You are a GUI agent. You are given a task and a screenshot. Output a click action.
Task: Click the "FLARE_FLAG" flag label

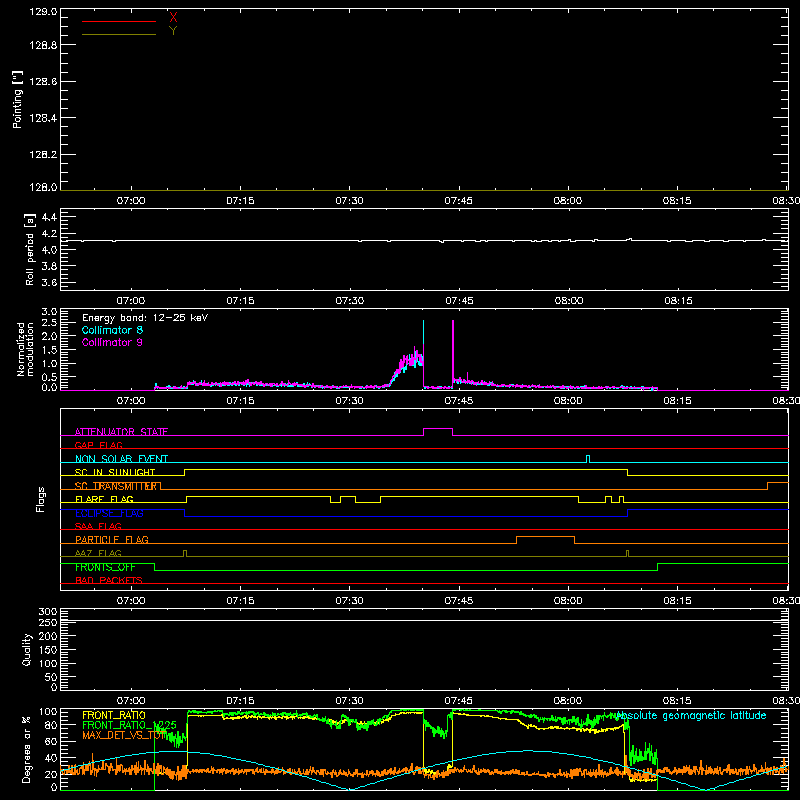coord(104,499)
